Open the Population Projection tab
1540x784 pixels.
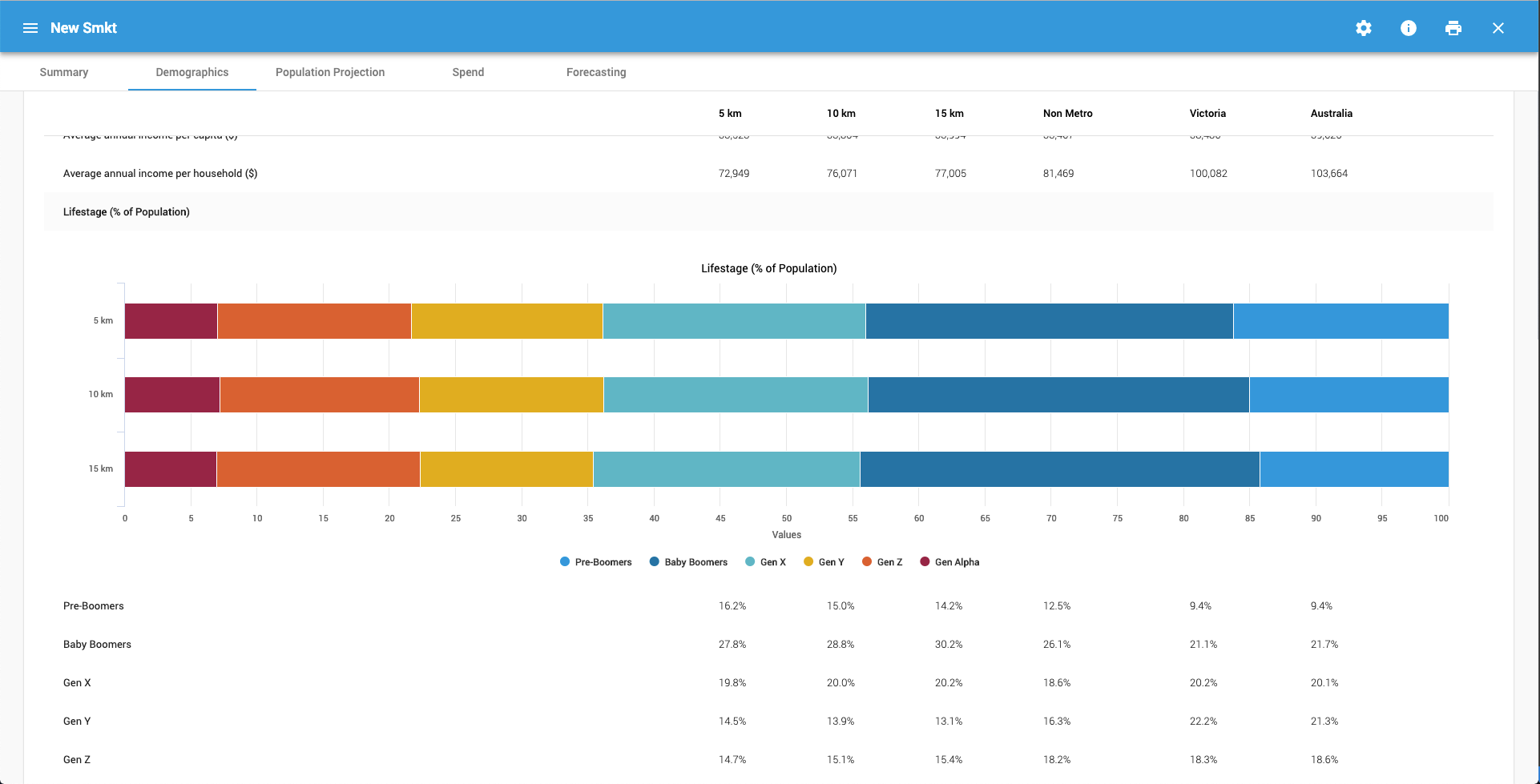coord(330,72)
